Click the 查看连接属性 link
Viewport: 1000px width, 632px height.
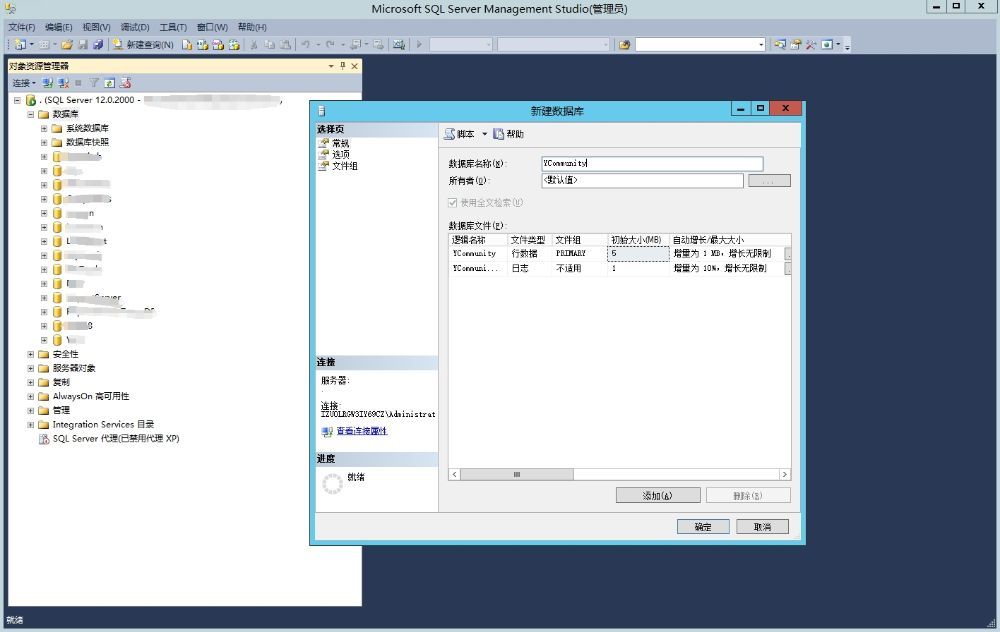pos(362,431)
